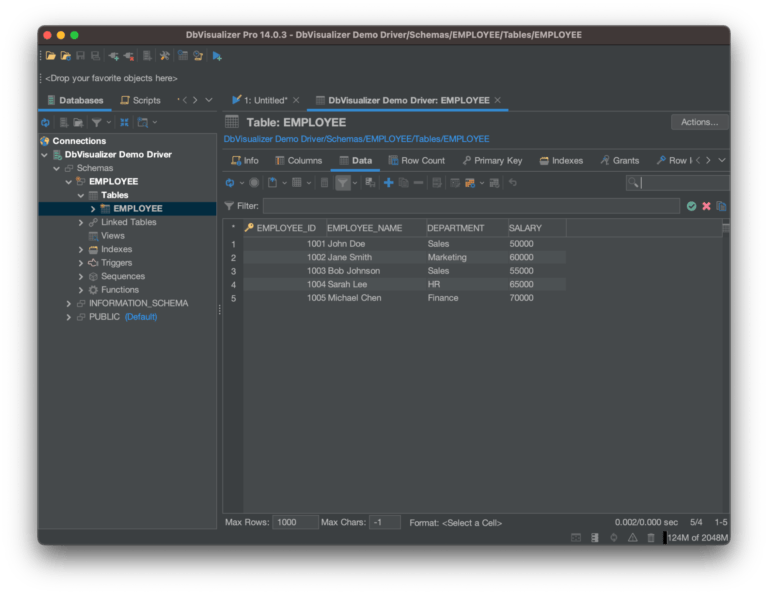Click the red x clear filter icon
This screenshot has width=768, height=595.
click(706, 206)
